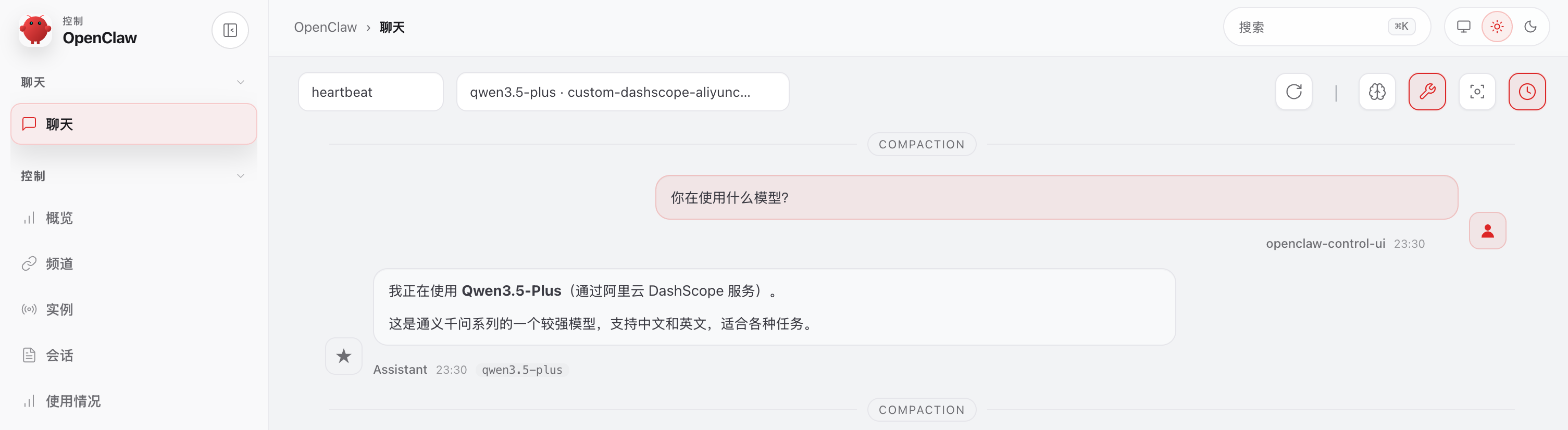Collapse the sidebar with the panel icon
This screenshot has height=430, width=1568.
pyautogui.click(x=230, y=30)
